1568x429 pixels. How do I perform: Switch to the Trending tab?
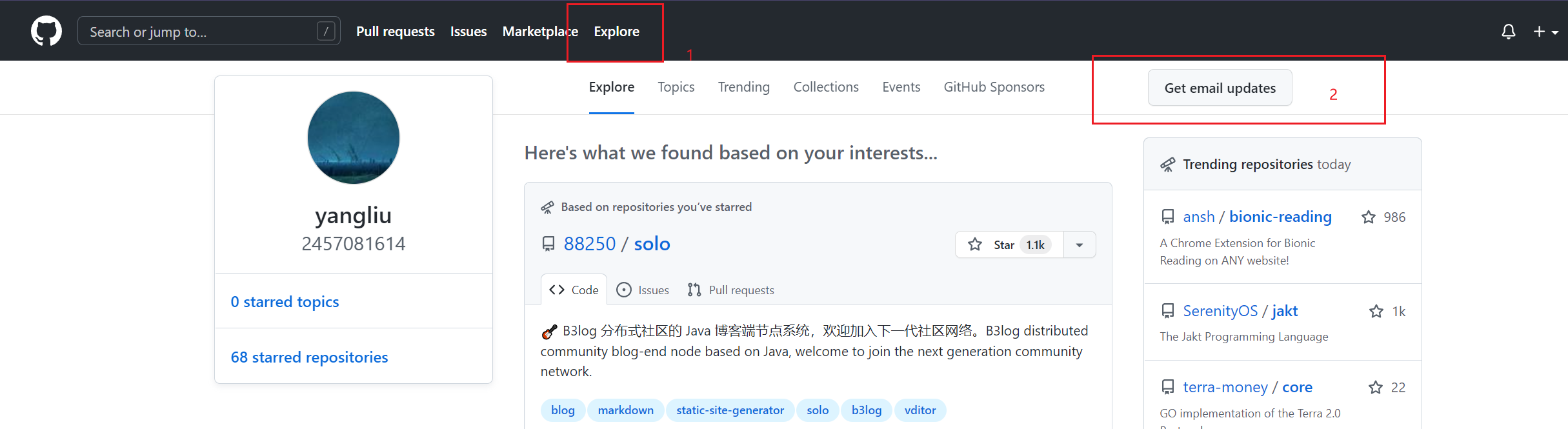pos(744,87)
